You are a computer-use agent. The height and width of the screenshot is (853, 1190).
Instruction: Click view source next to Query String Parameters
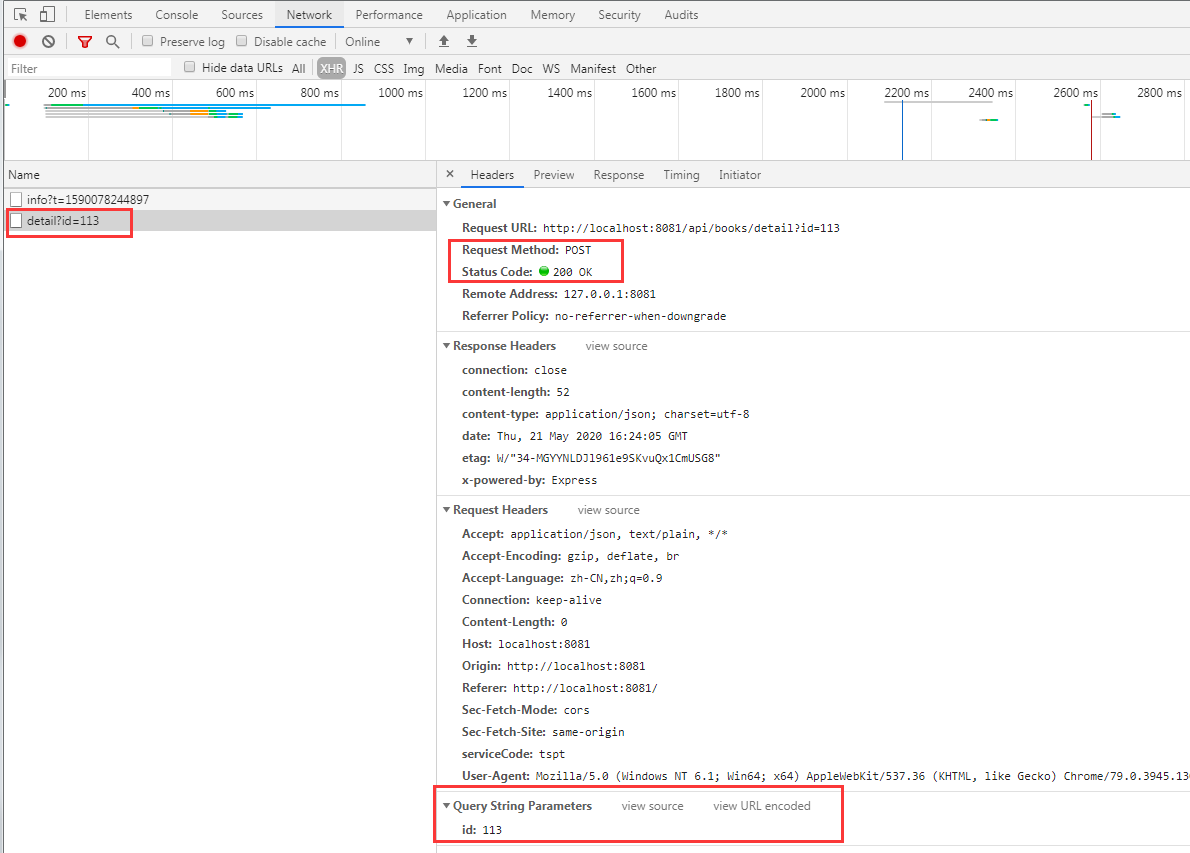(x=653, y=806)
